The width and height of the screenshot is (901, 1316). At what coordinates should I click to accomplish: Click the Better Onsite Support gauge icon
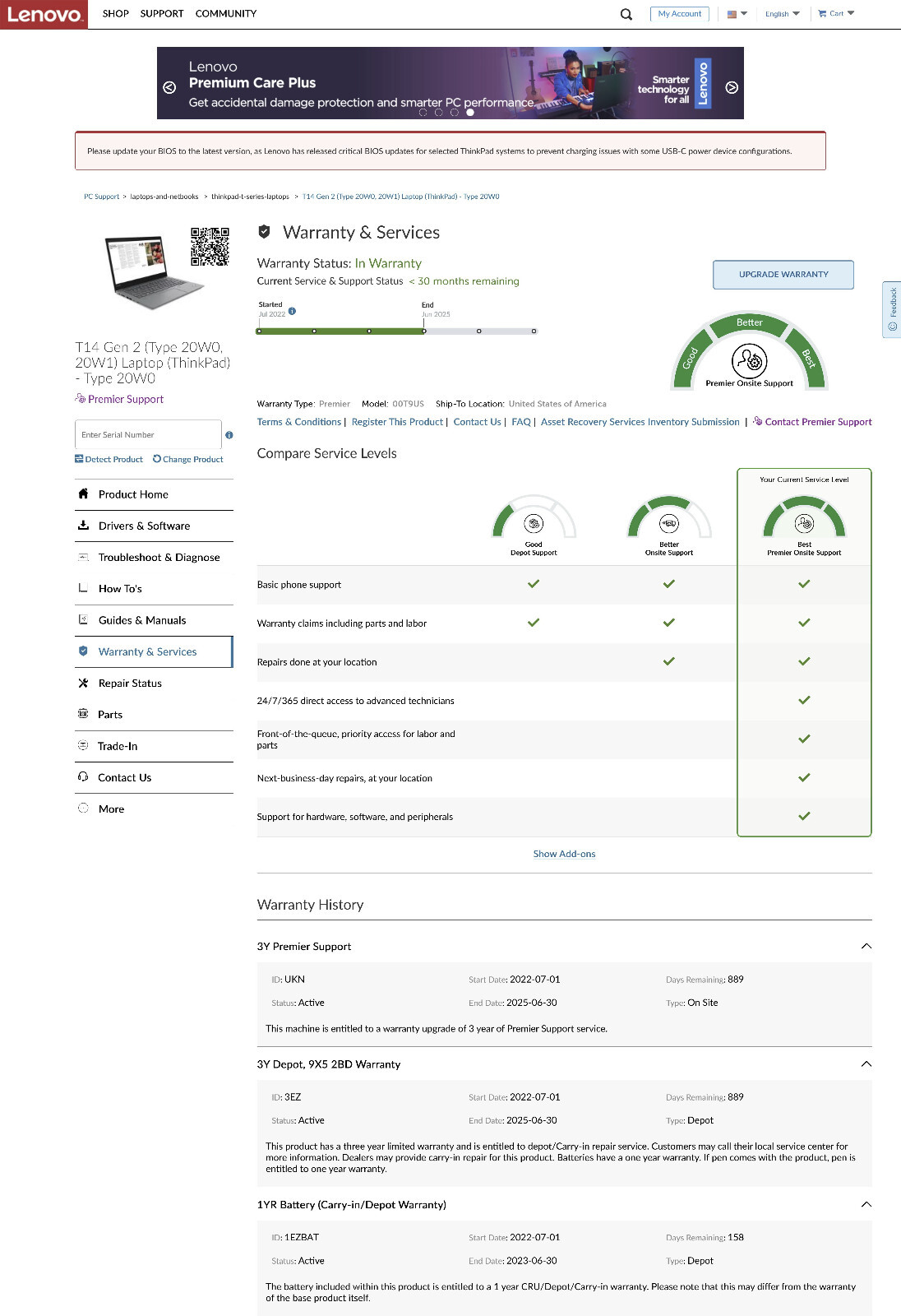click(669, 523)
